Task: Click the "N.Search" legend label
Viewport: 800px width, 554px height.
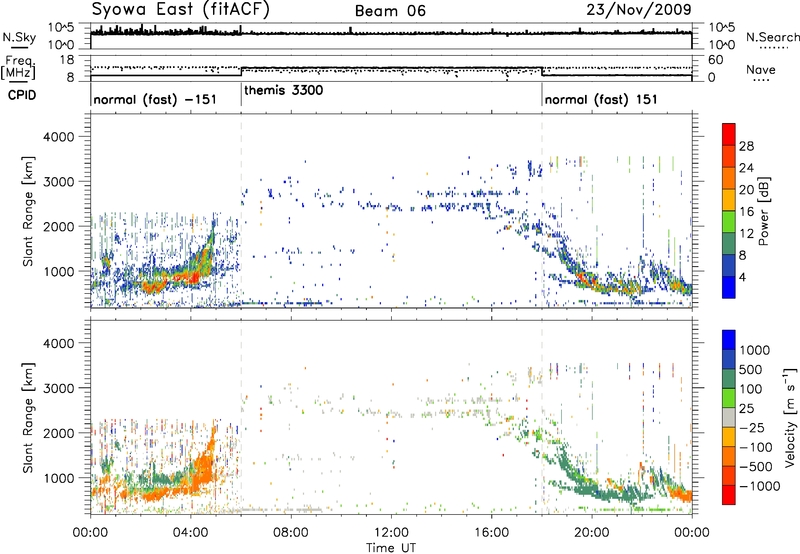Action: click(x=772, y=37)
